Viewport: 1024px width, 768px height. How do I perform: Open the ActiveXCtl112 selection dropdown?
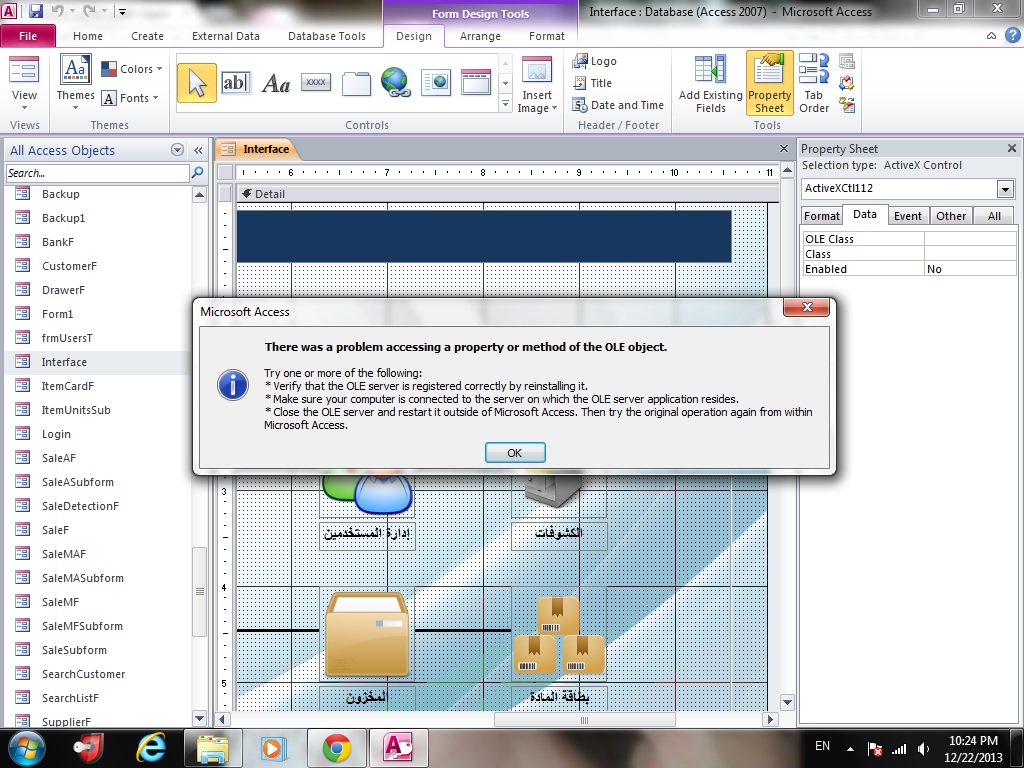(1005, 189)
